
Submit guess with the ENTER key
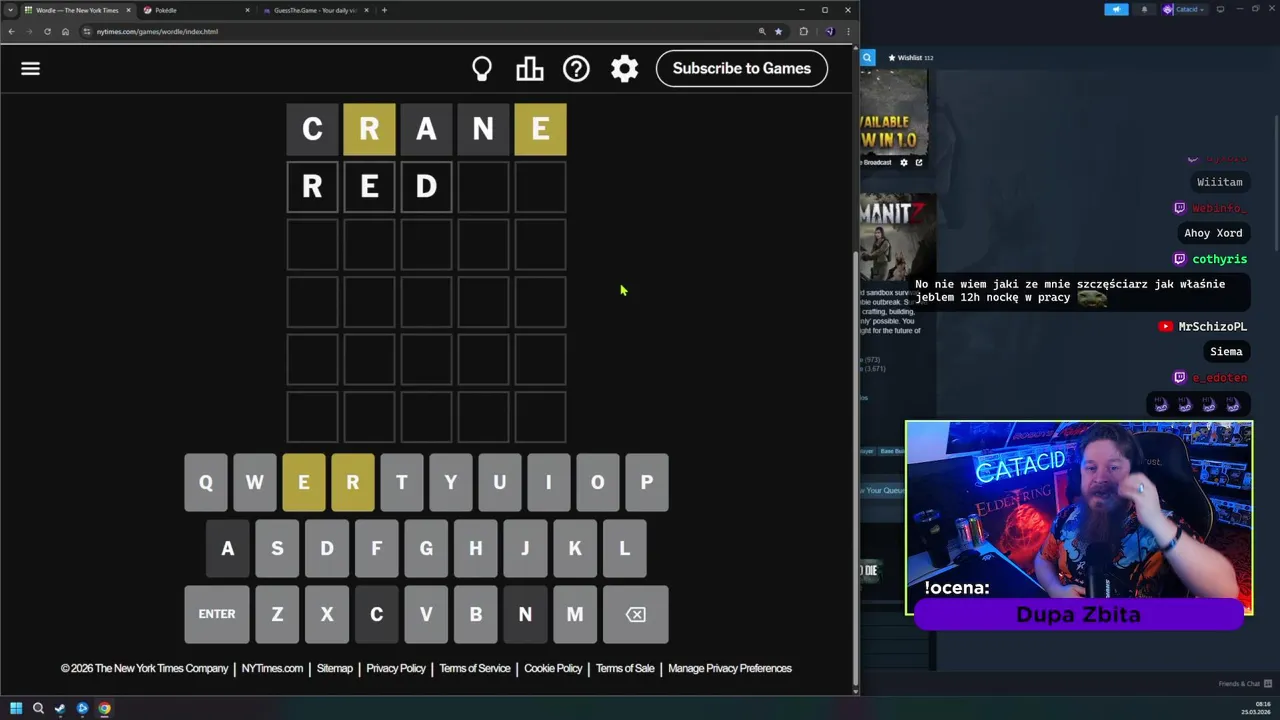coord(217,614)
